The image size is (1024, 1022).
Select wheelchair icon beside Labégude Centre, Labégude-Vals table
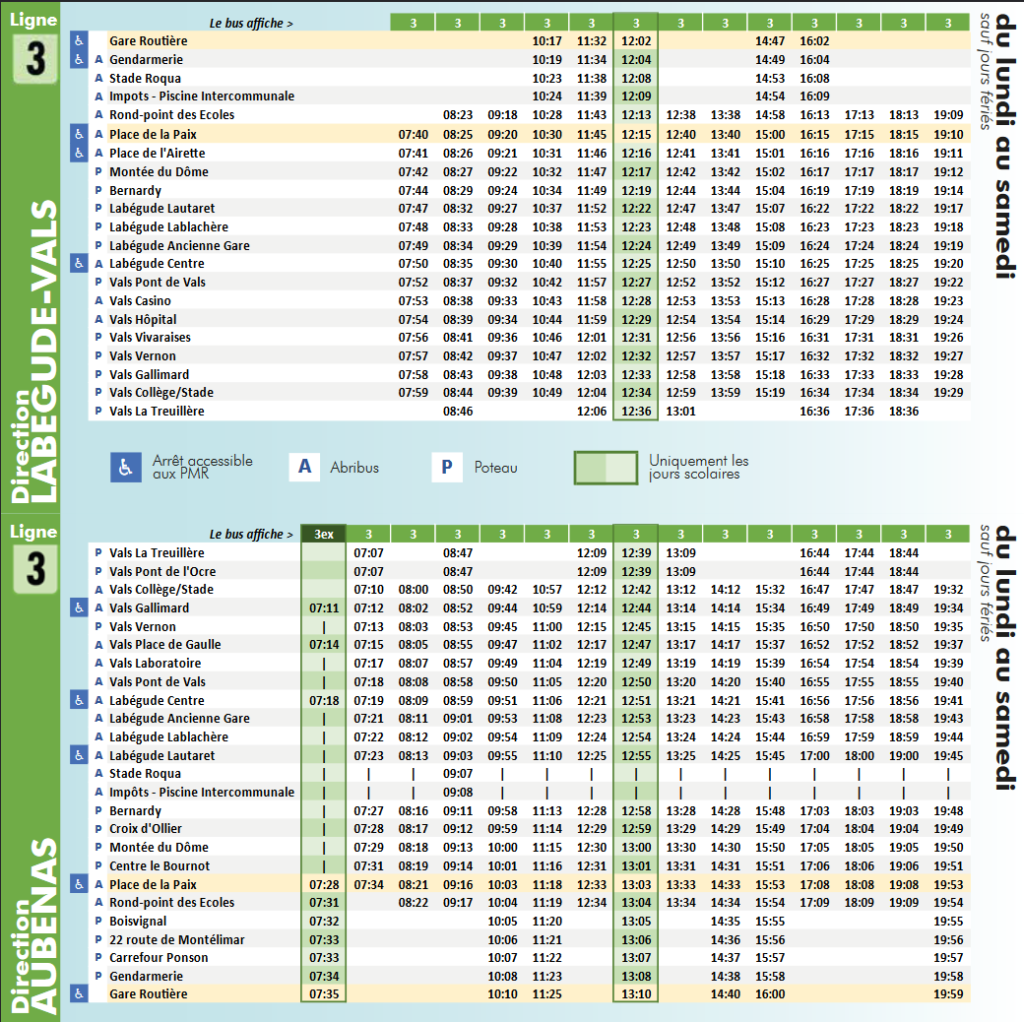pos(79,263)
